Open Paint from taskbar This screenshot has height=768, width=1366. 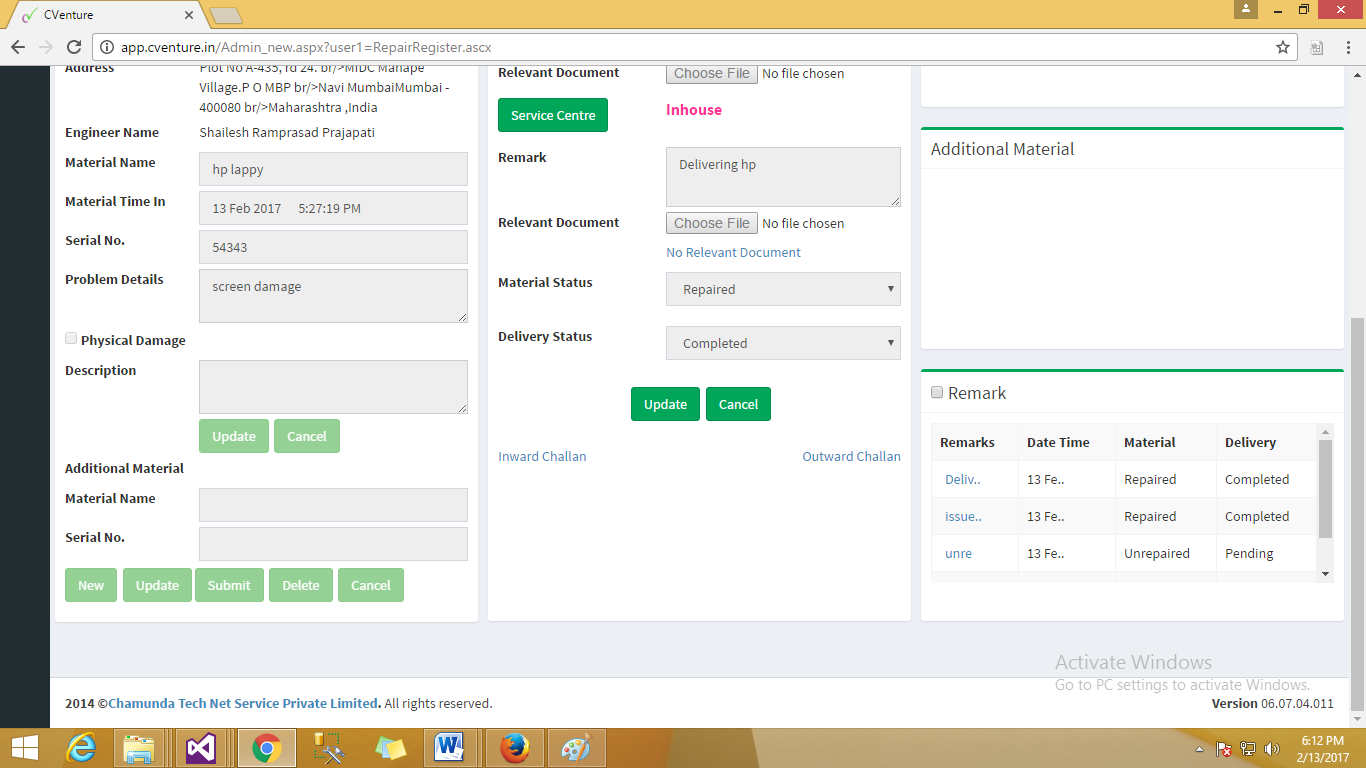click(x=575, y=748)
